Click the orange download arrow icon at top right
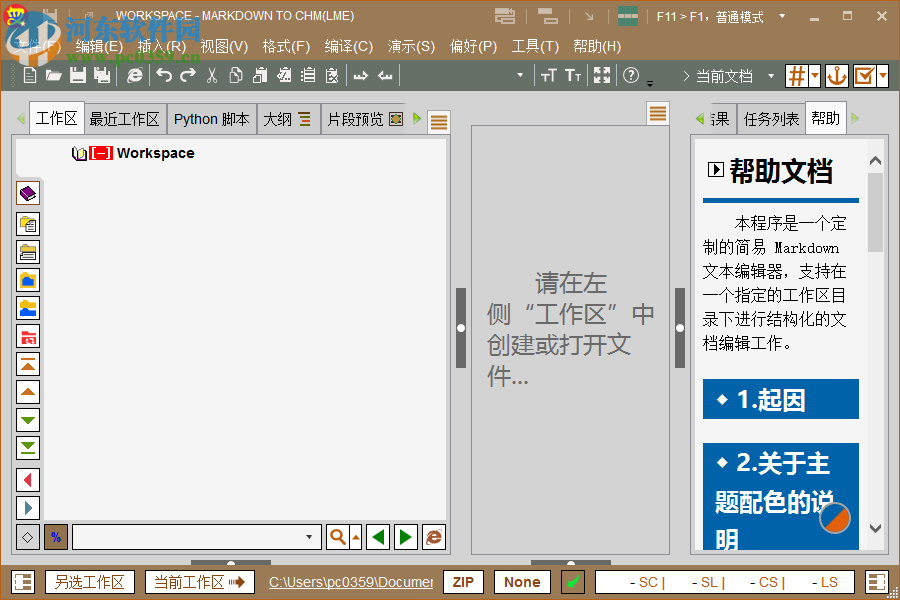The height and width of the screenshot is (600, 900). click(838, 75)
